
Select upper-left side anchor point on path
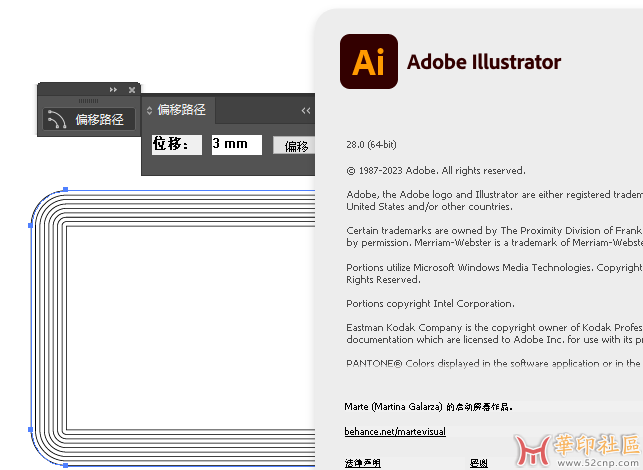pyautogui.click(x=30, y=225)
